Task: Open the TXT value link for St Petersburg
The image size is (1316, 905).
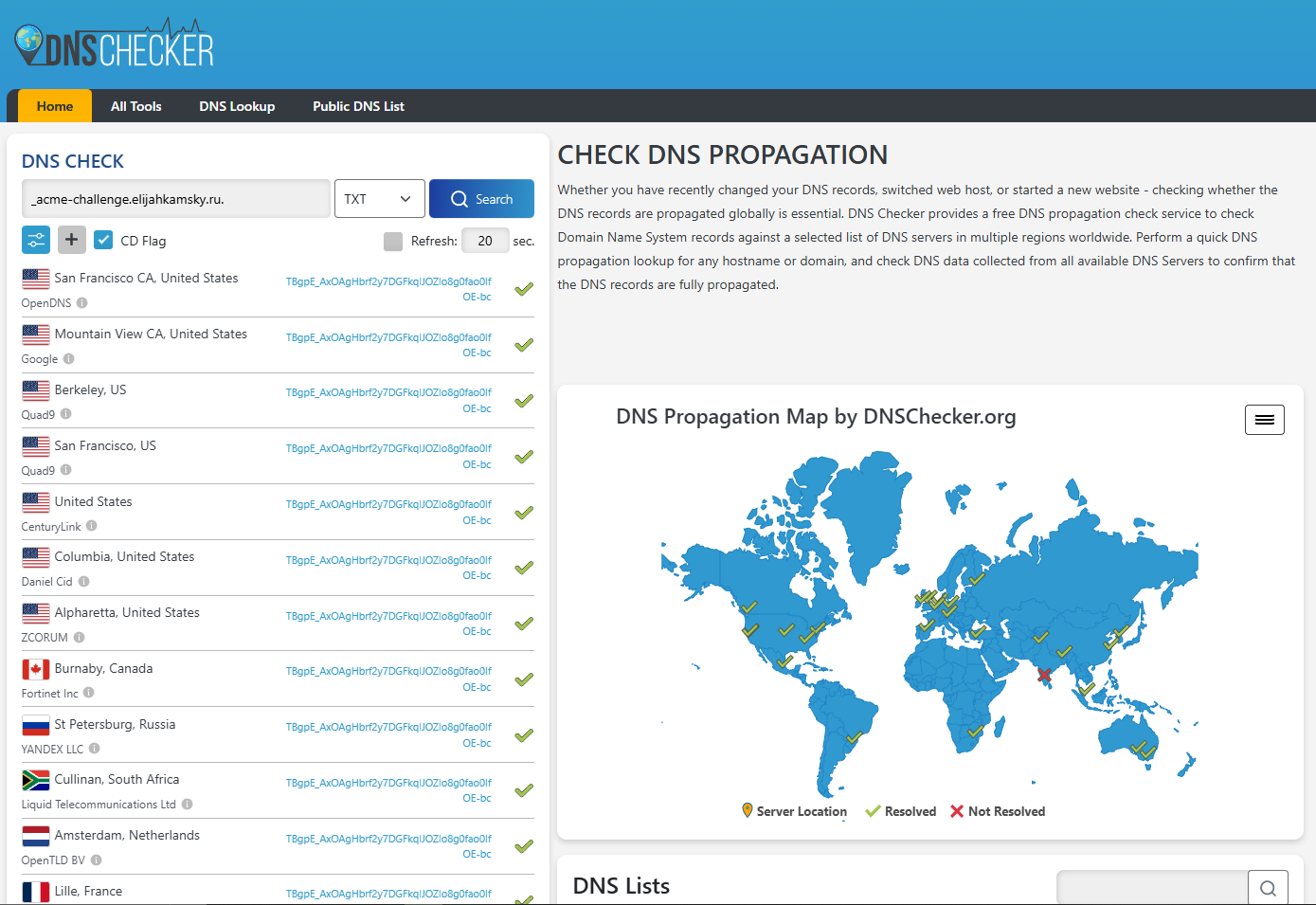Action: pos(388,734)
